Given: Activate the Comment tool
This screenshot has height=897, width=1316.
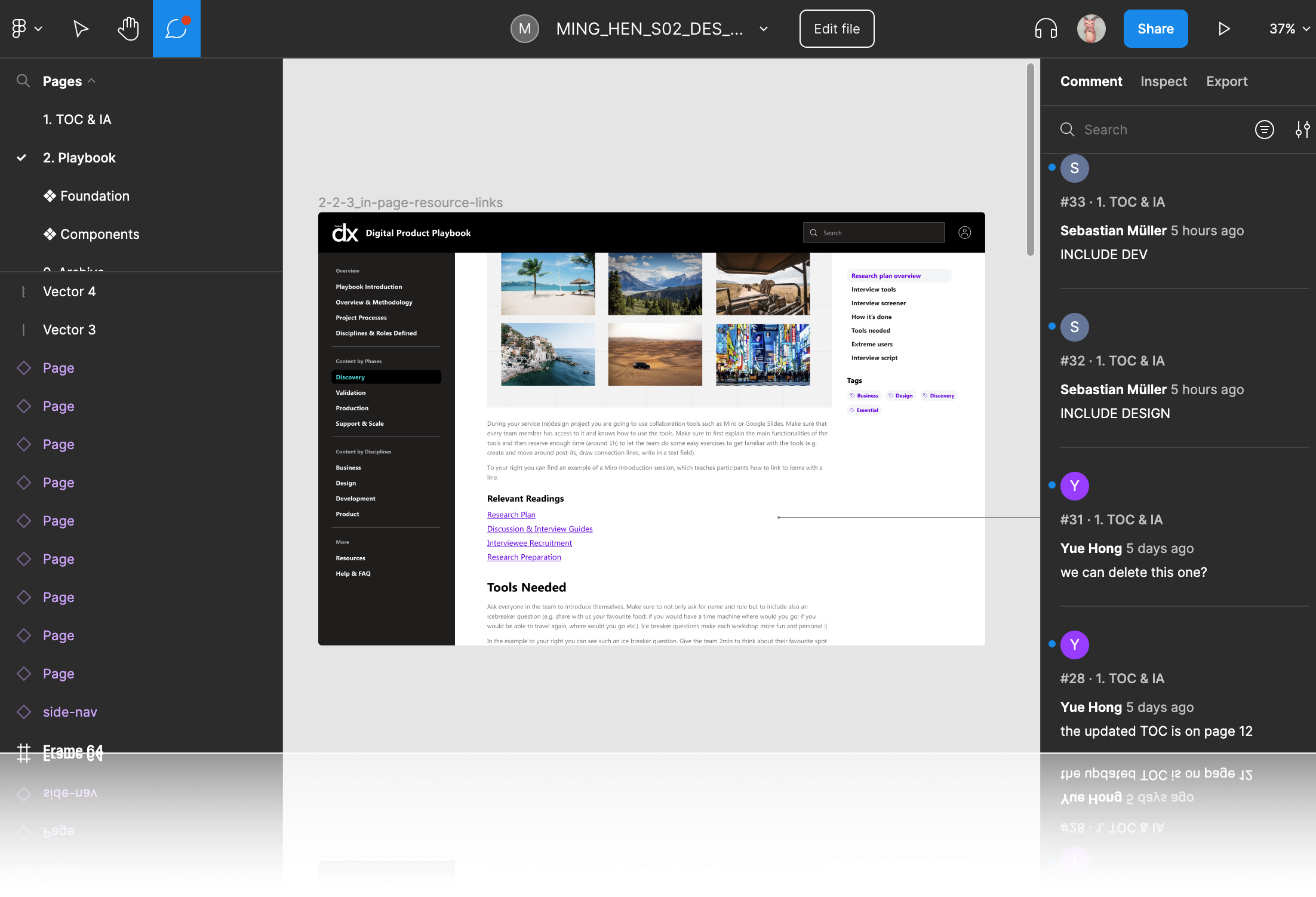Looking at the screenshot, I should coord(177,29).
